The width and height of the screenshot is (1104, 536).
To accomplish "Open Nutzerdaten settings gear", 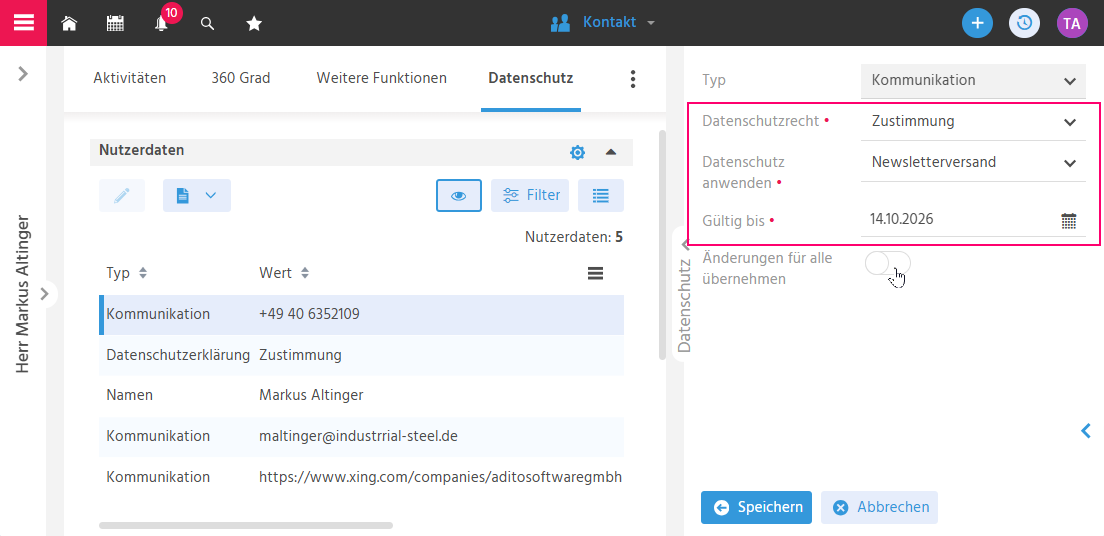I will click(x=577, y=152).
